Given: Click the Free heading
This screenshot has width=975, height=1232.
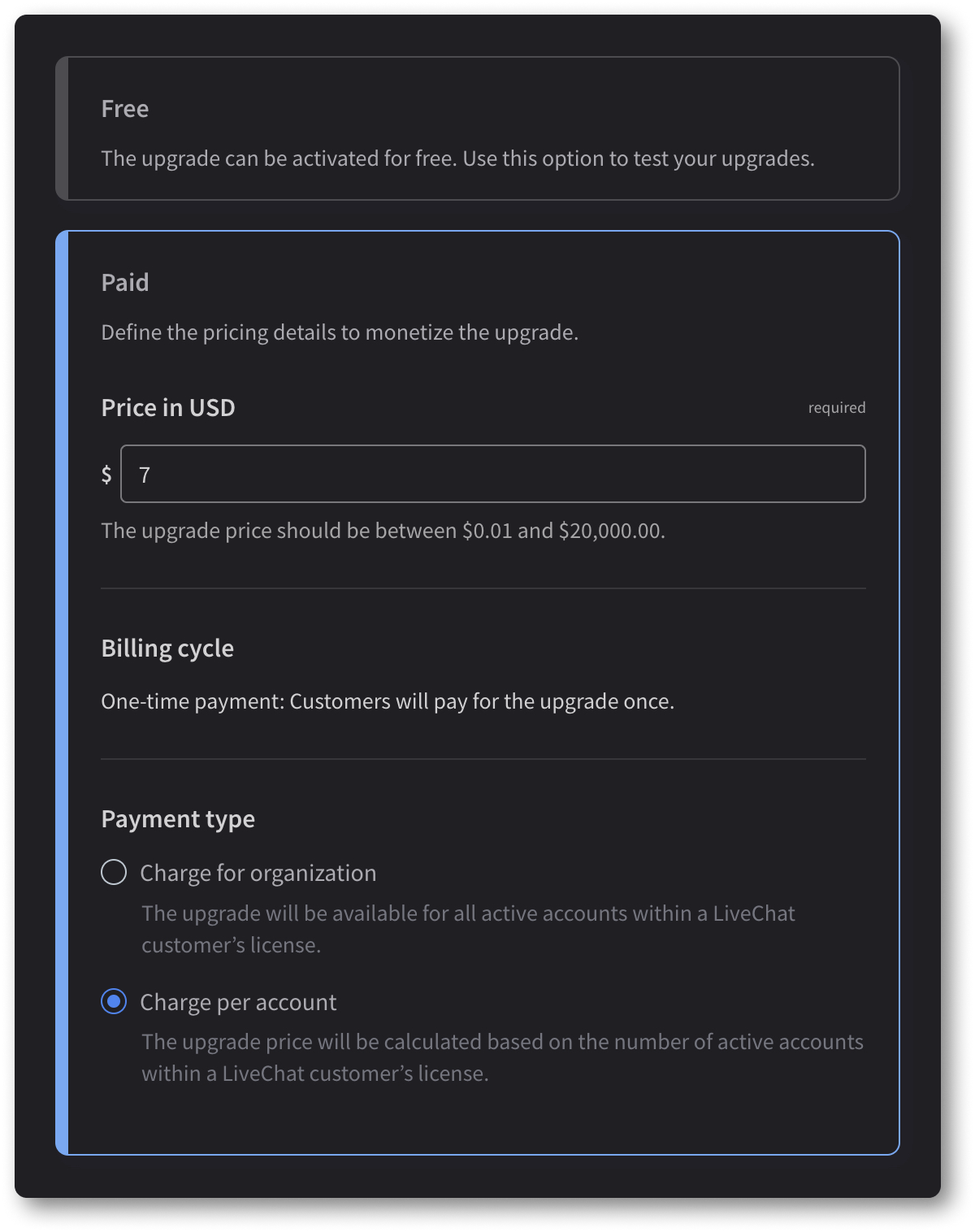Looking at the screenshot, I should (x=124, y=108).
